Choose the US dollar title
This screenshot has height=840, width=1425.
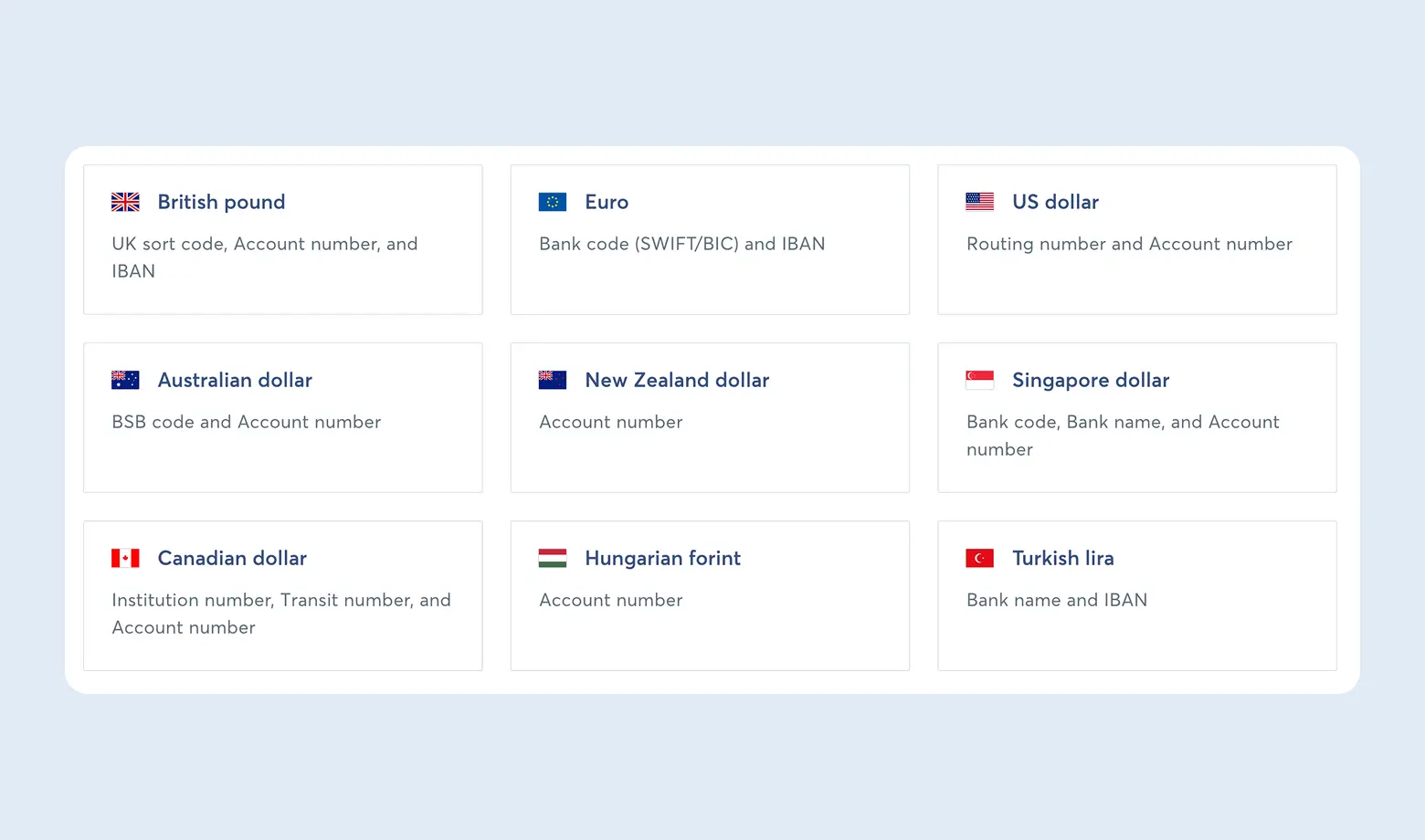1055,202
